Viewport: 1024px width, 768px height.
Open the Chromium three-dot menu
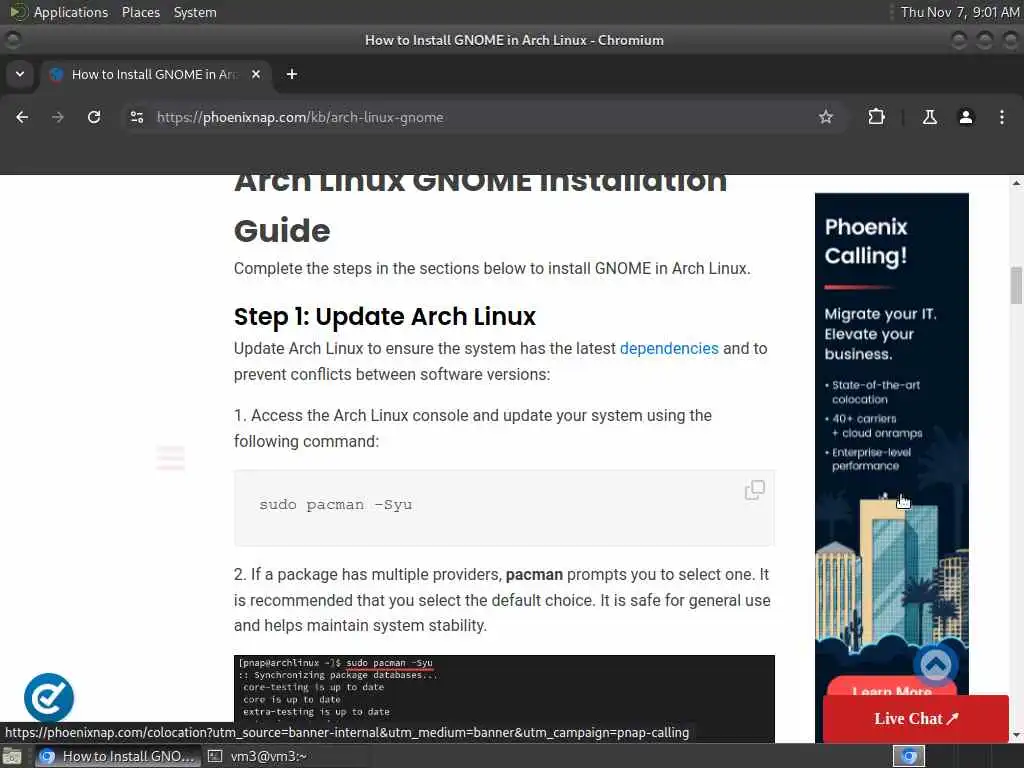point(1001,117)
